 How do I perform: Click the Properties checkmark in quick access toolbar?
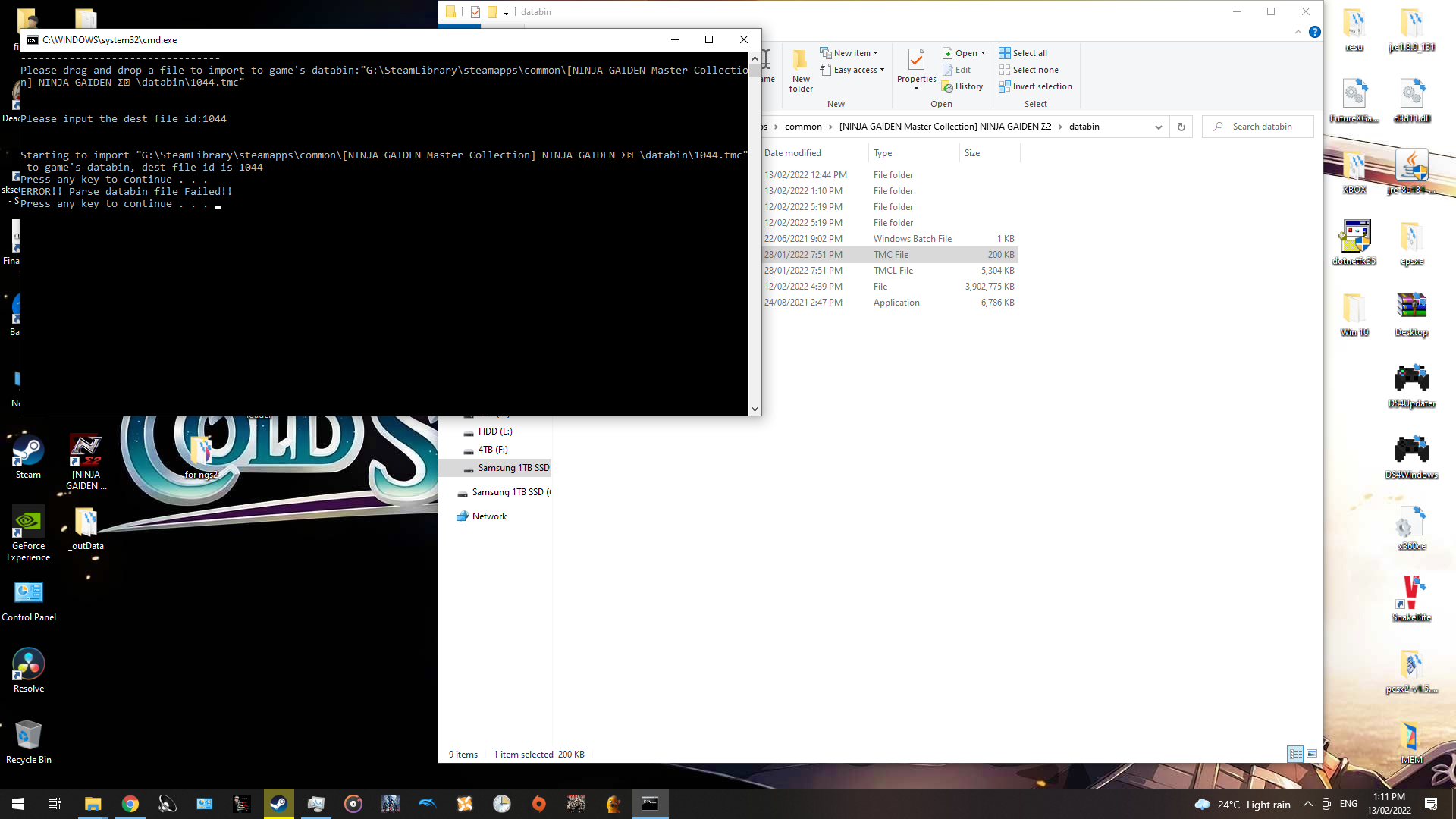coord(475,11)
